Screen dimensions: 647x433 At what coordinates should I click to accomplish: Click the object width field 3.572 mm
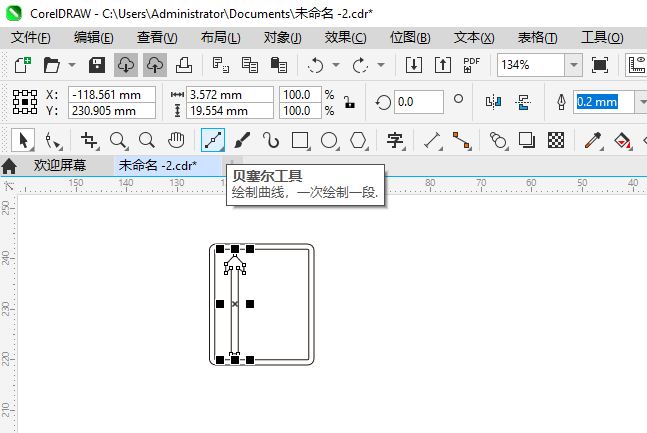(x=230, y=95)
